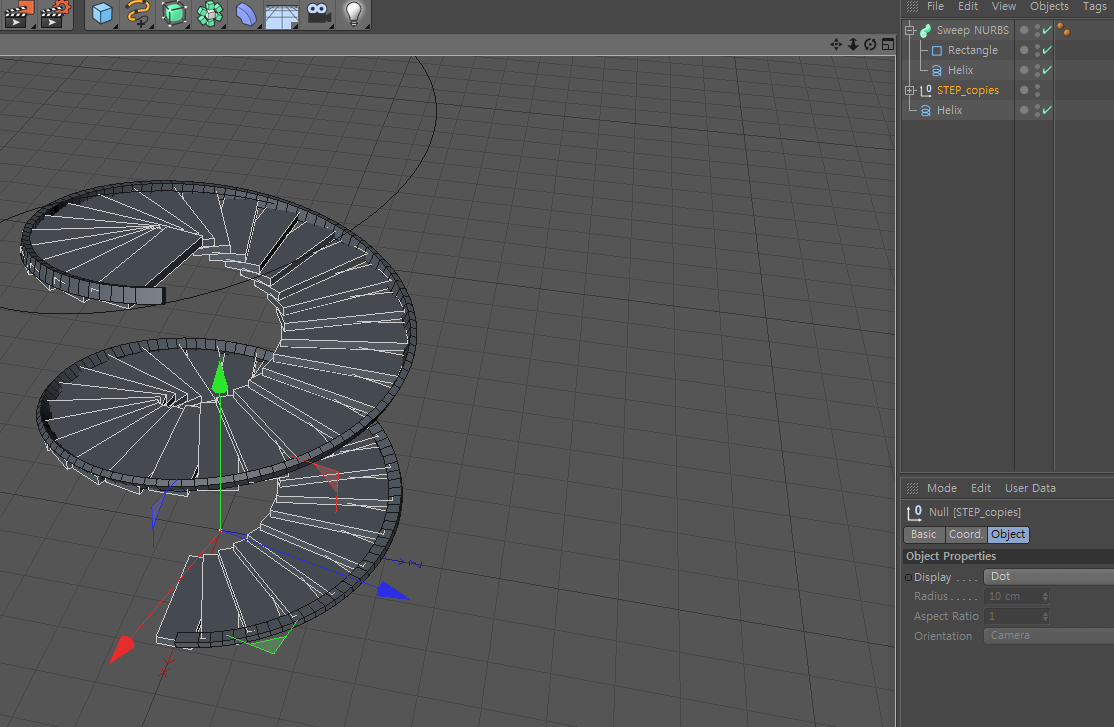Collapse the Sweep NURBS hierarchy
Viewport: 1114px width, 727px height.
coord(909,31)
